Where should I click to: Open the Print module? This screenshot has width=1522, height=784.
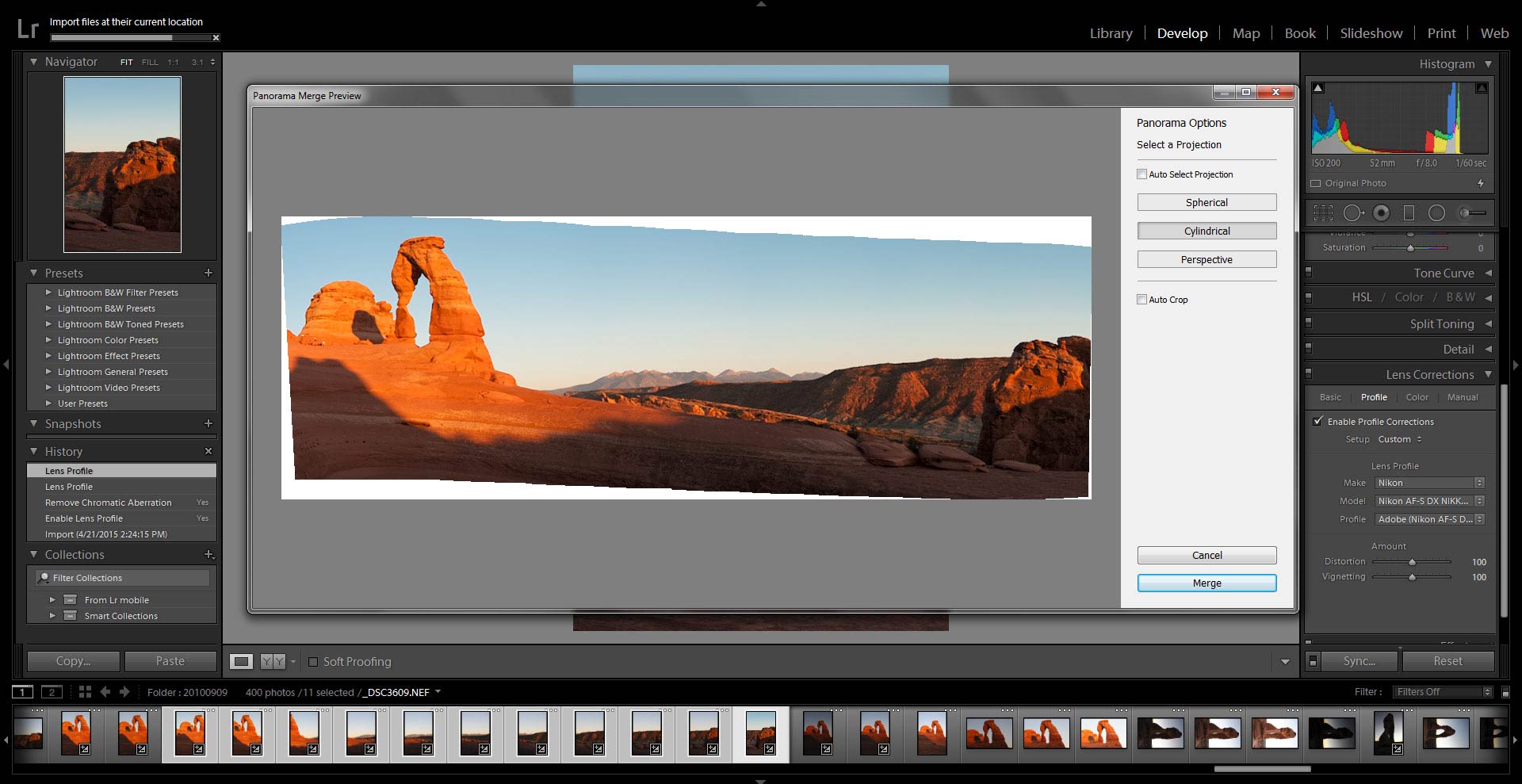[1441, 33]
